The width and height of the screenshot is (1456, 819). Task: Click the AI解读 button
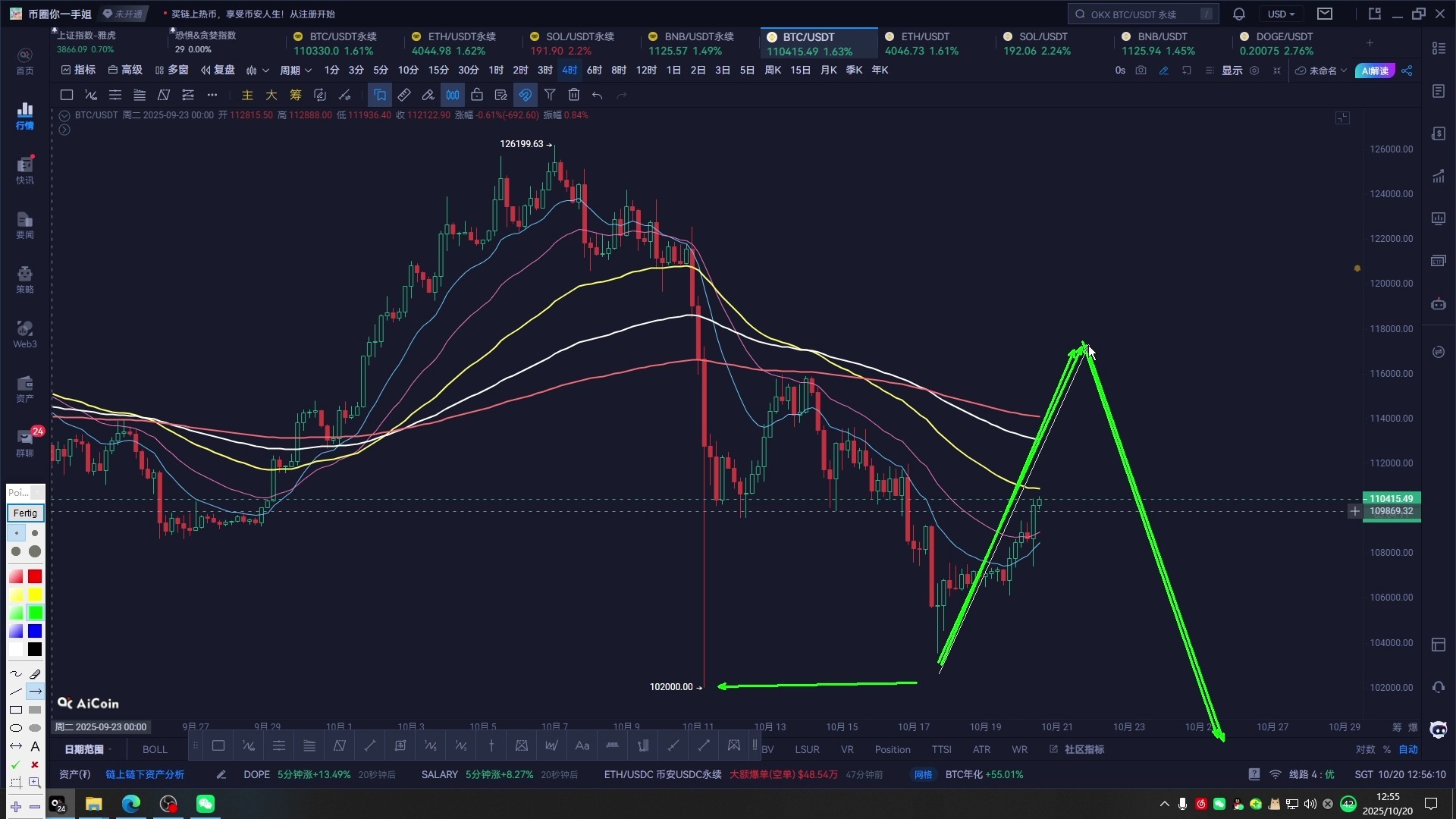1375,71
